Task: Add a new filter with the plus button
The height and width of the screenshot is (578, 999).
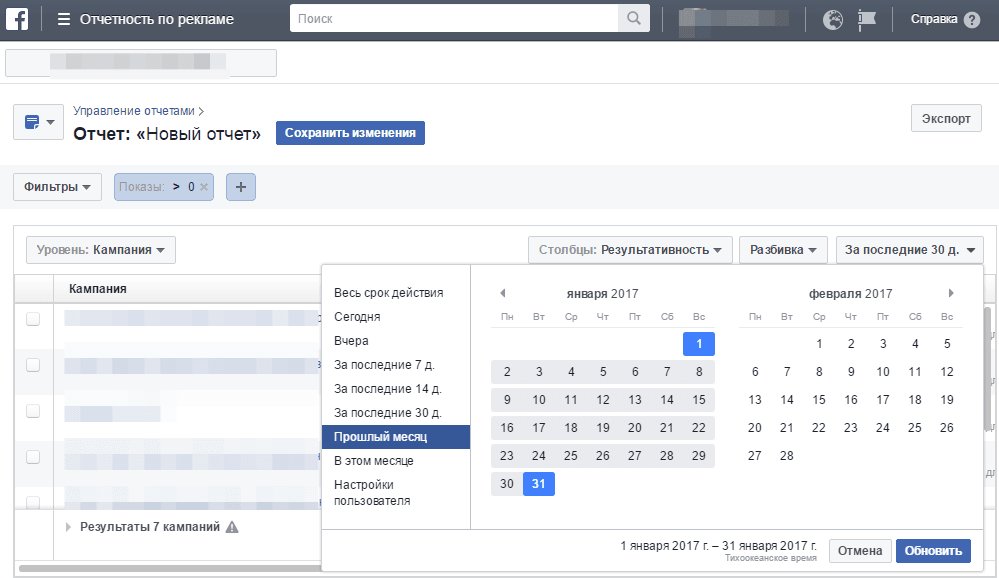Action: pos(241,187)
